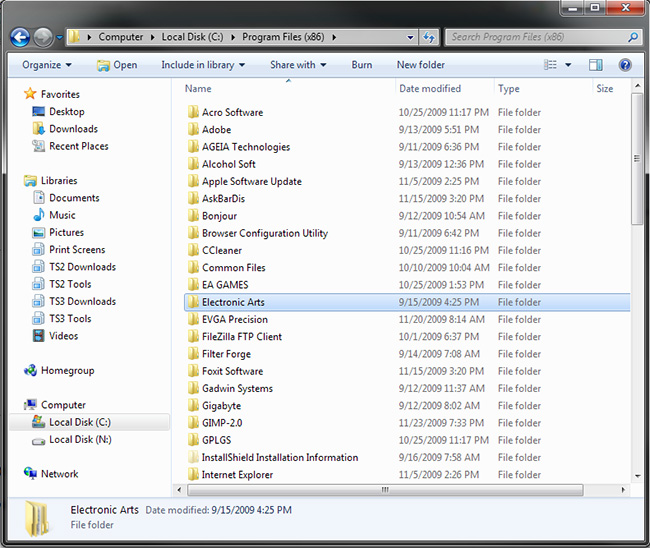The height and width of the screenshot is (548, 650).
Task: Click the vertical scrollbar down arrow
Action: [637, 476]
